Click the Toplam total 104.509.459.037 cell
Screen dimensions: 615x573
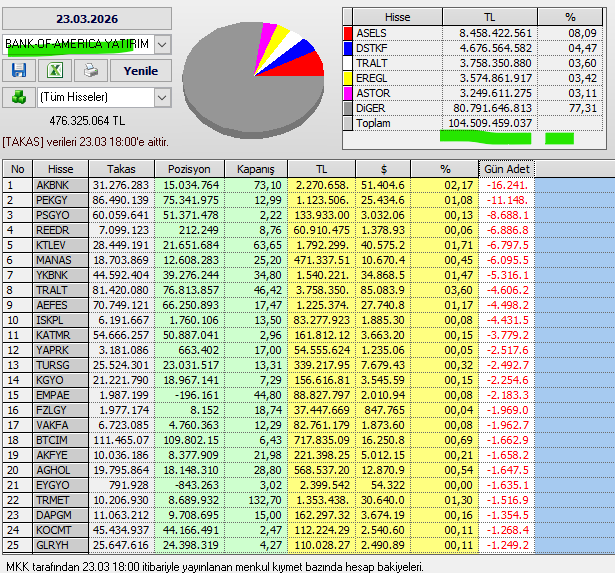[x=490, y=123]
